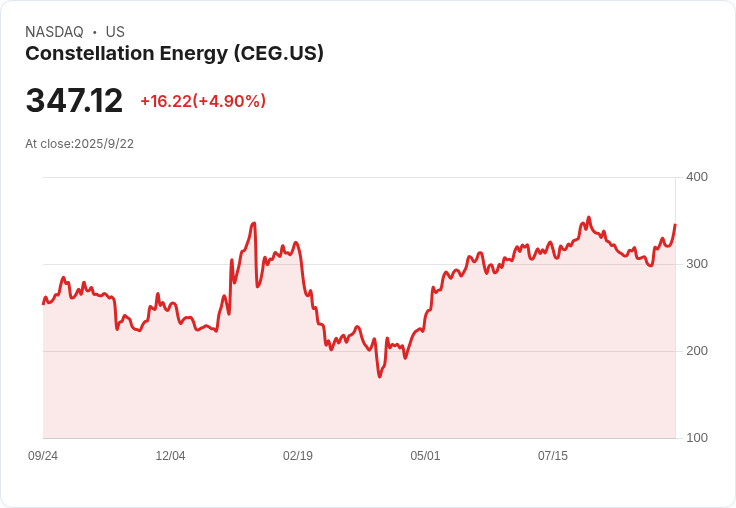Click the chart's highest peak after 07/15
The width and height of the screenshot is (736, 508).
pyautogui.click(x=589, y=217)
